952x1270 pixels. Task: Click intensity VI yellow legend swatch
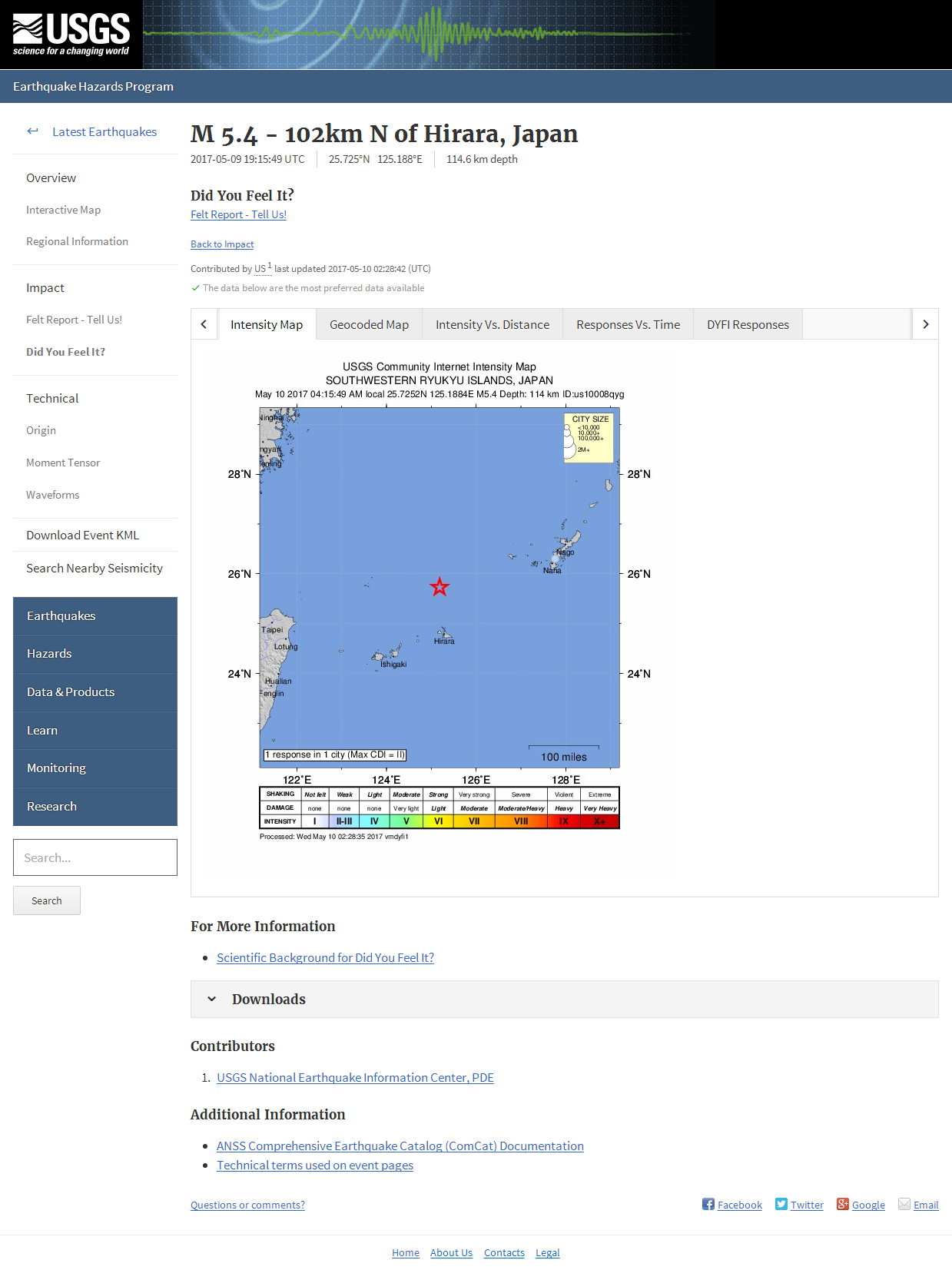pos(438,821)
